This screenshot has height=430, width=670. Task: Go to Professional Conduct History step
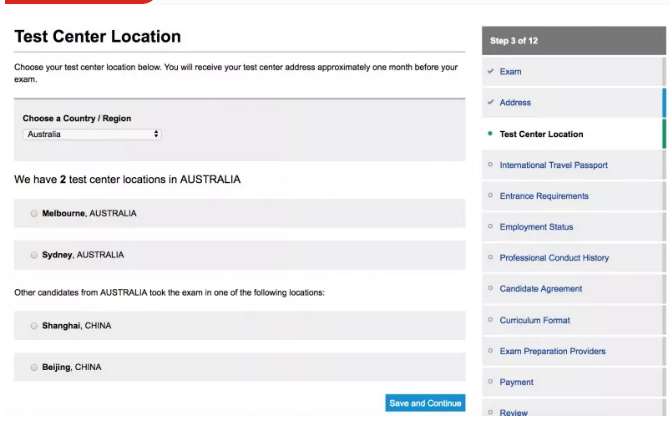pyautogui.click(x=554, y=258)
